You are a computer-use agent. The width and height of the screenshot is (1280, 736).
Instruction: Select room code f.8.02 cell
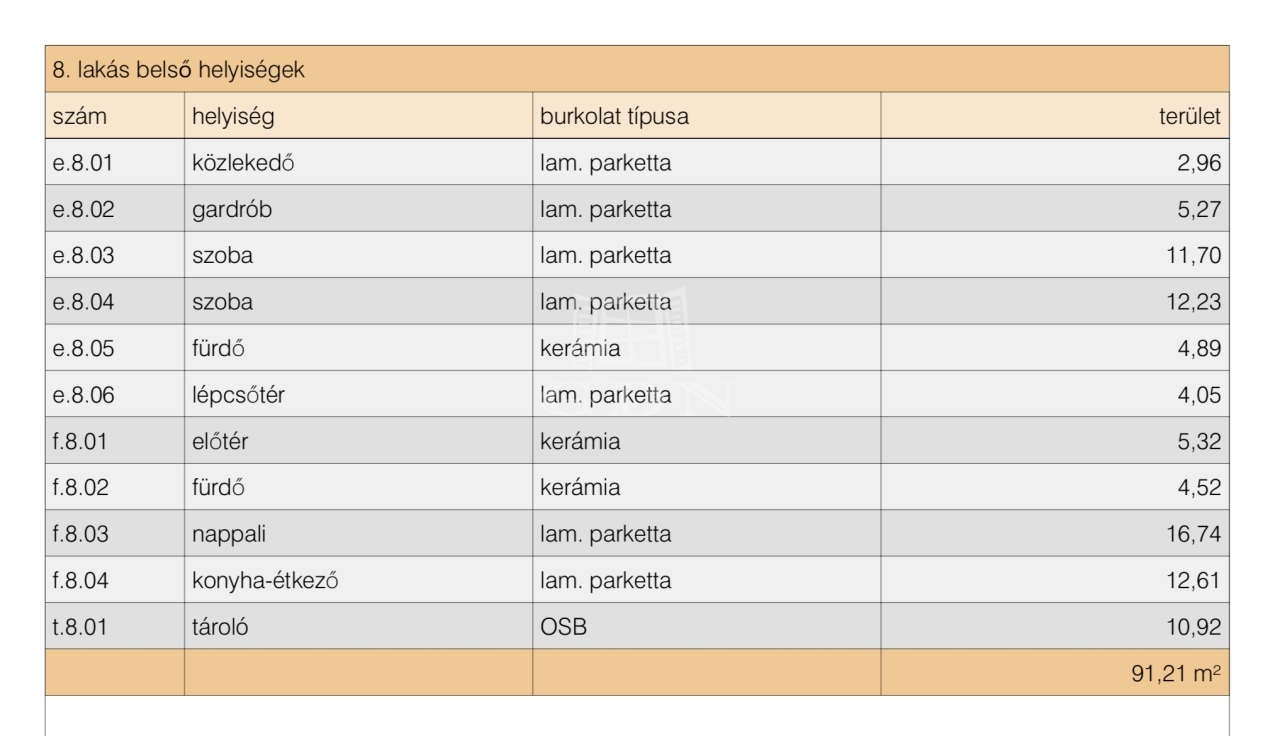[115, 487]
